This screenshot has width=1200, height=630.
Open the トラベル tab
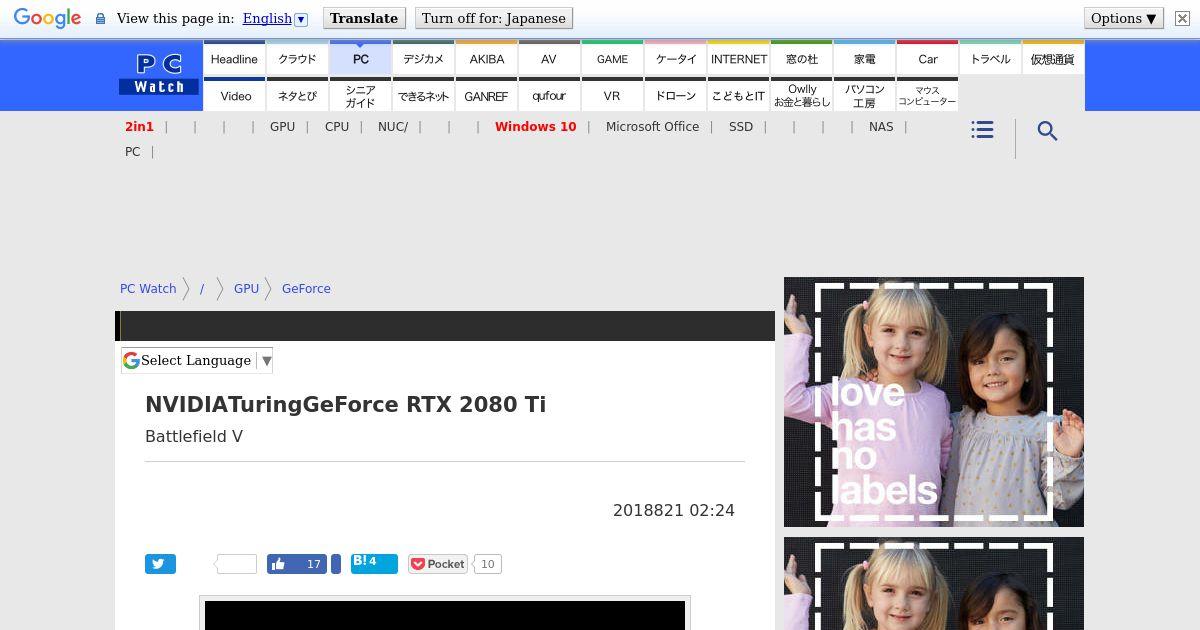pos(990,58)
